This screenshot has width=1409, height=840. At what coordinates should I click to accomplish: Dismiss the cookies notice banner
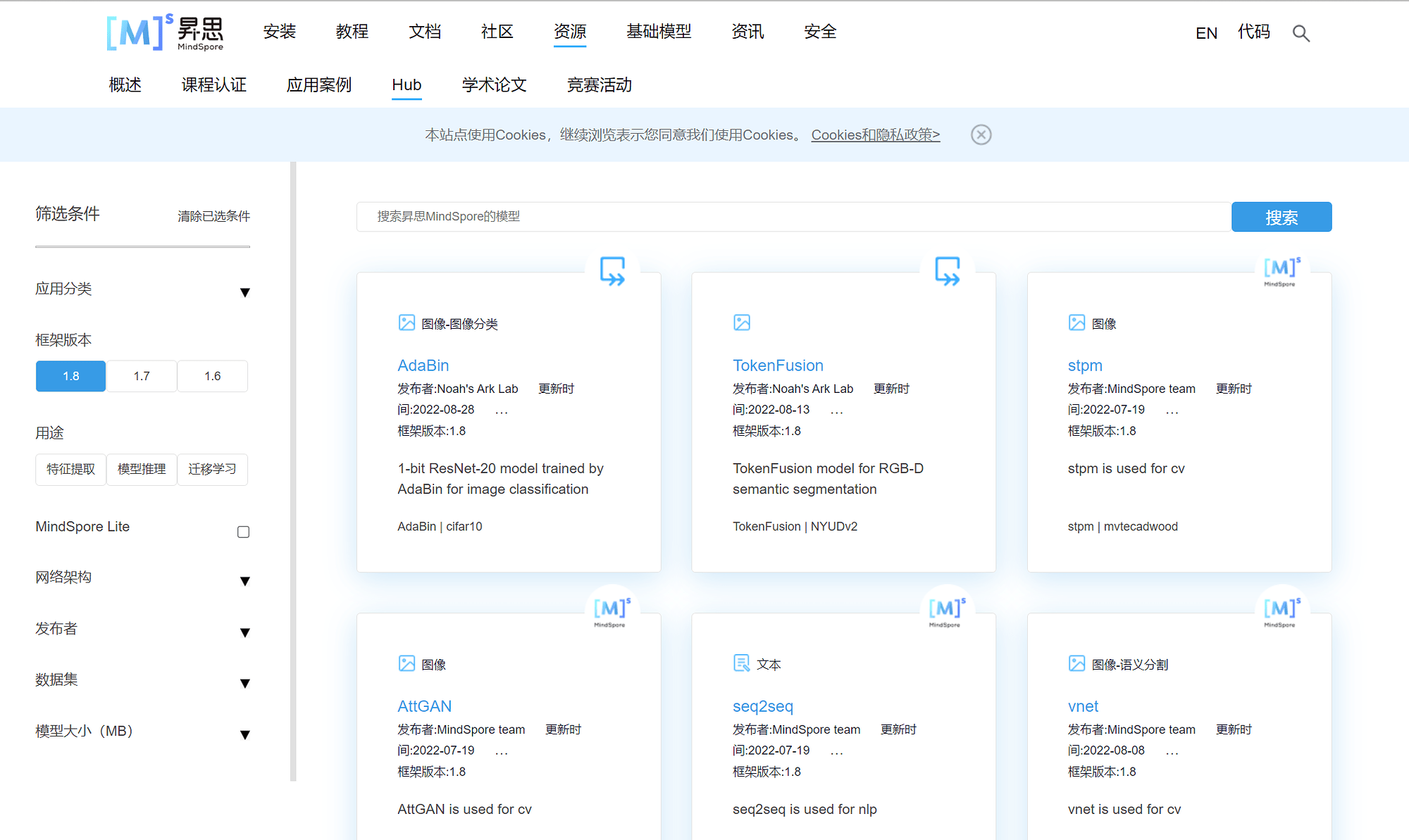click(x=981, y=134)
